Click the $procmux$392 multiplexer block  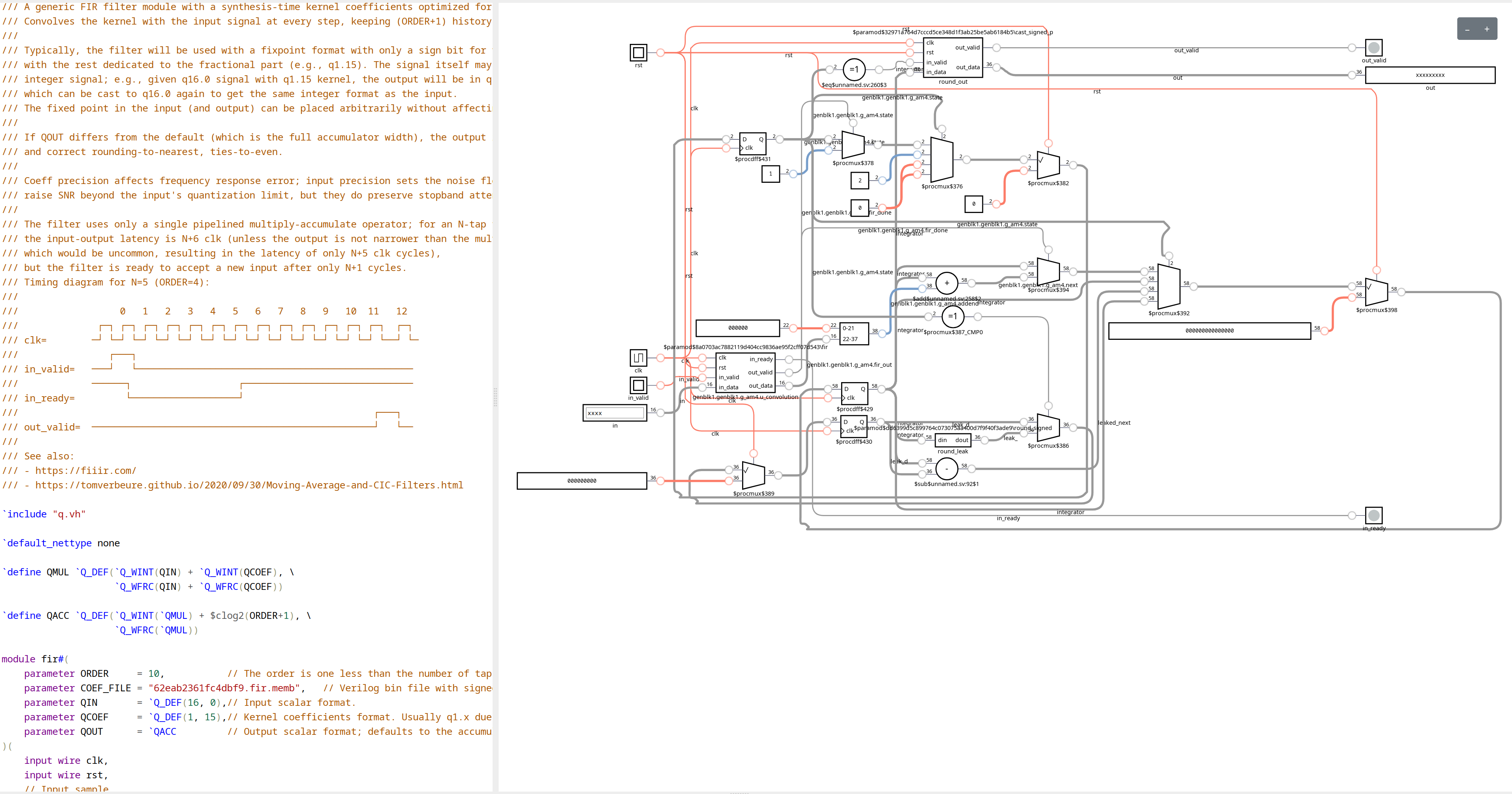(x=1169, y=286)
